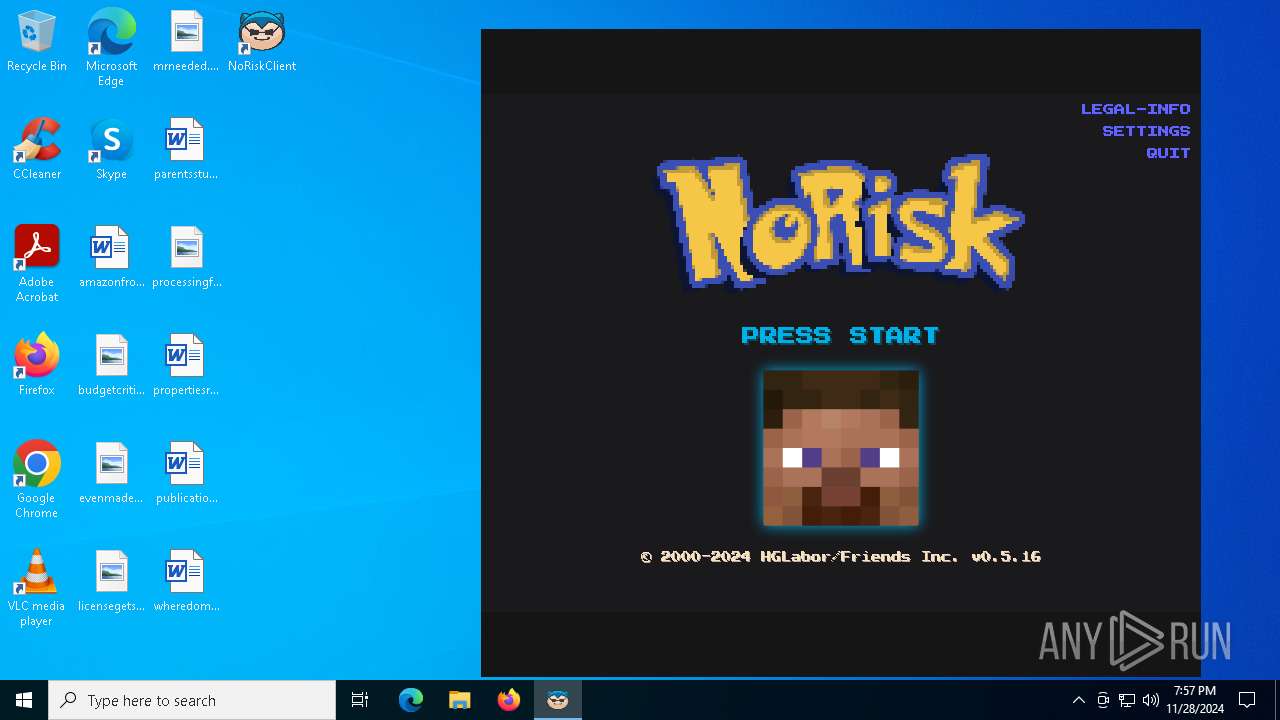This screenshot has width=1280, height=720.
Task: Open the network tray icon
Action: tap(1127, 700)
